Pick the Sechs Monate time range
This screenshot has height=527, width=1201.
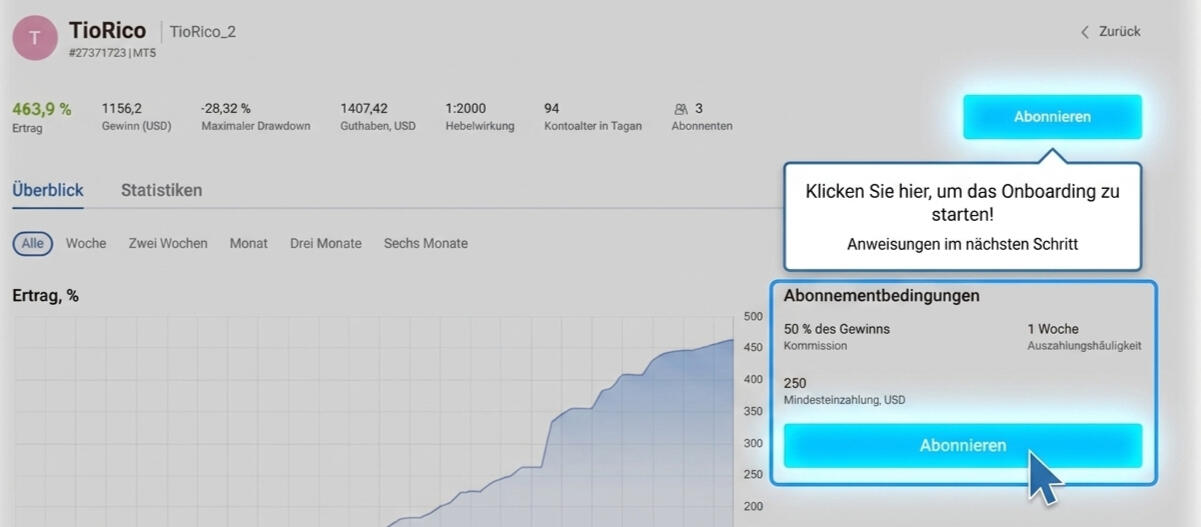point(425,243)
